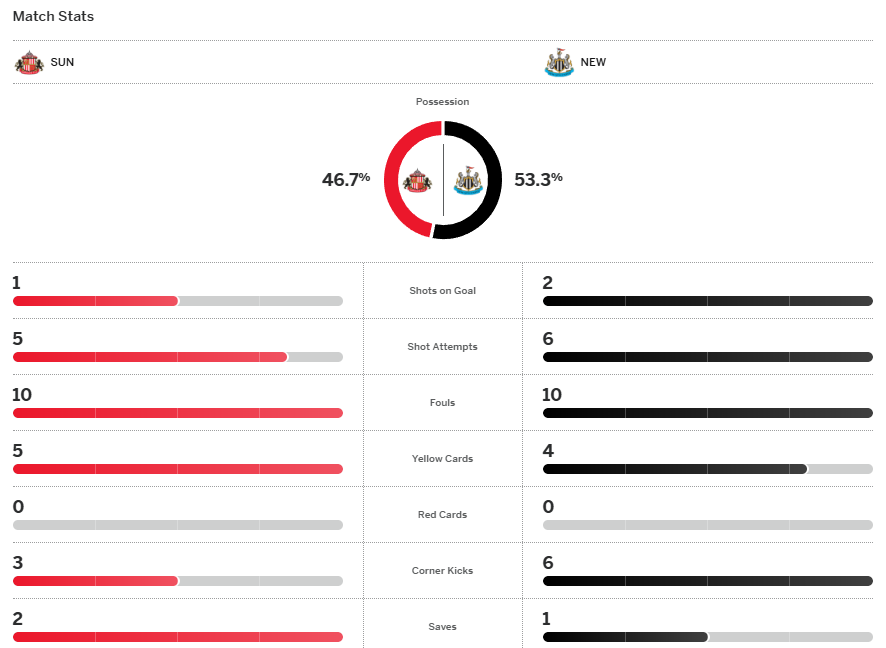Click Newcastle's Saves bar
The width and height of the screenshot is (886, 648).
[625, 637]
